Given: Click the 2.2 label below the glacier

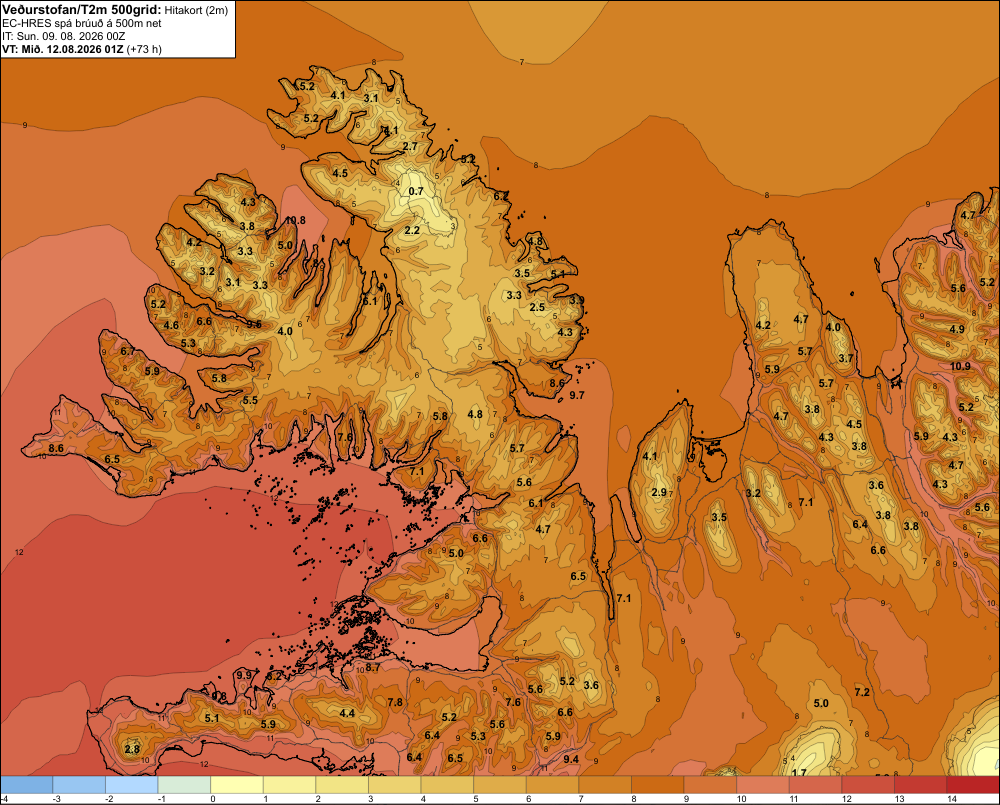Looking at the screenshot, I should (x=412, y=230).
